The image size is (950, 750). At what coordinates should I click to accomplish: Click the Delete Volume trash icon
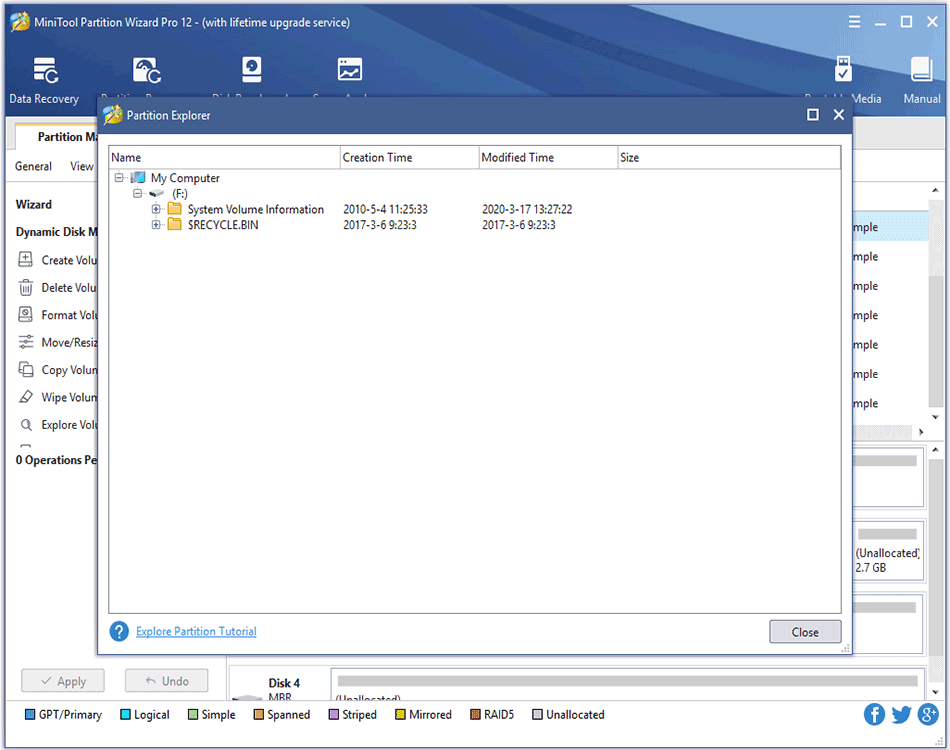26,288
